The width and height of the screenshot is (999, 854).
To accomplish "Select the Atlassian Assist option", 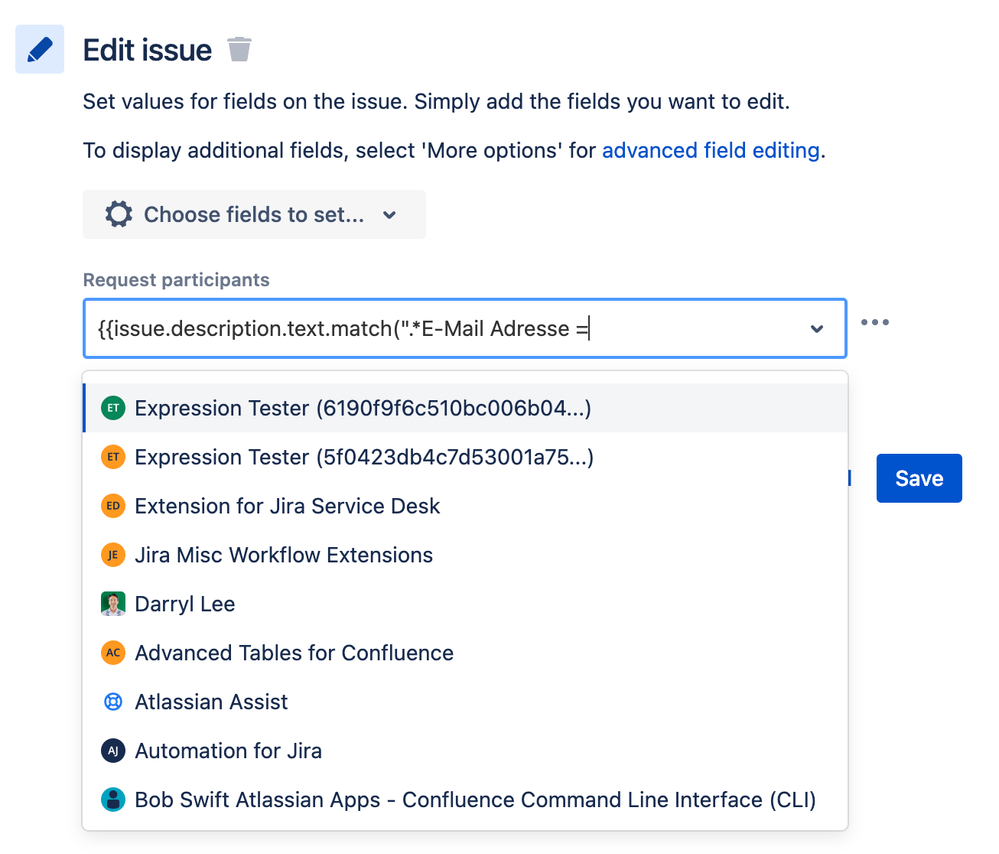I will (x=465, y=702).
